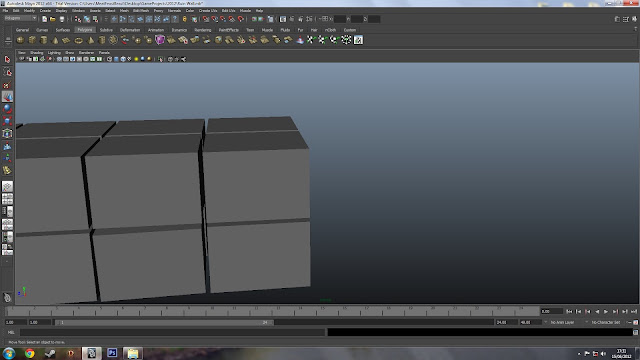This screenshot has height=360, width=640.
Task: Switch to single perspective view layout
Action: click(x=7, y=187)
